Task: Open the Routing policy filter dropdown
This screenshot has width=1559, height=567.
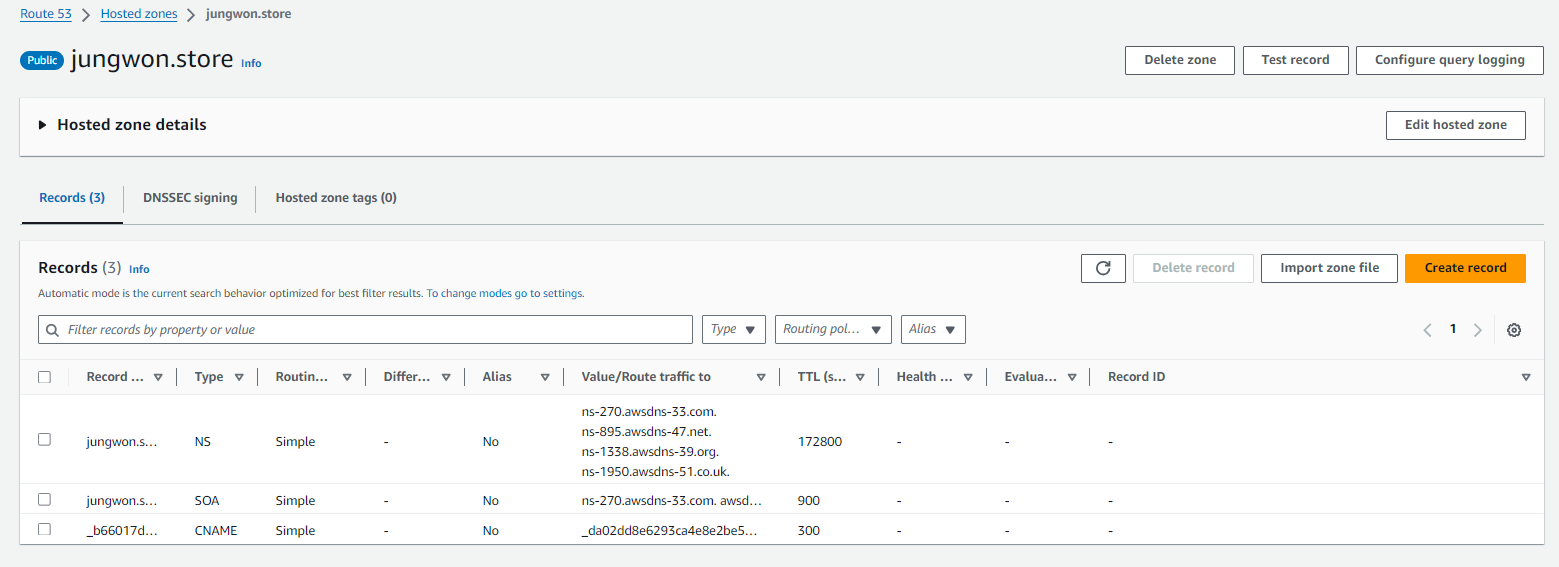Action: coord(833,329)
